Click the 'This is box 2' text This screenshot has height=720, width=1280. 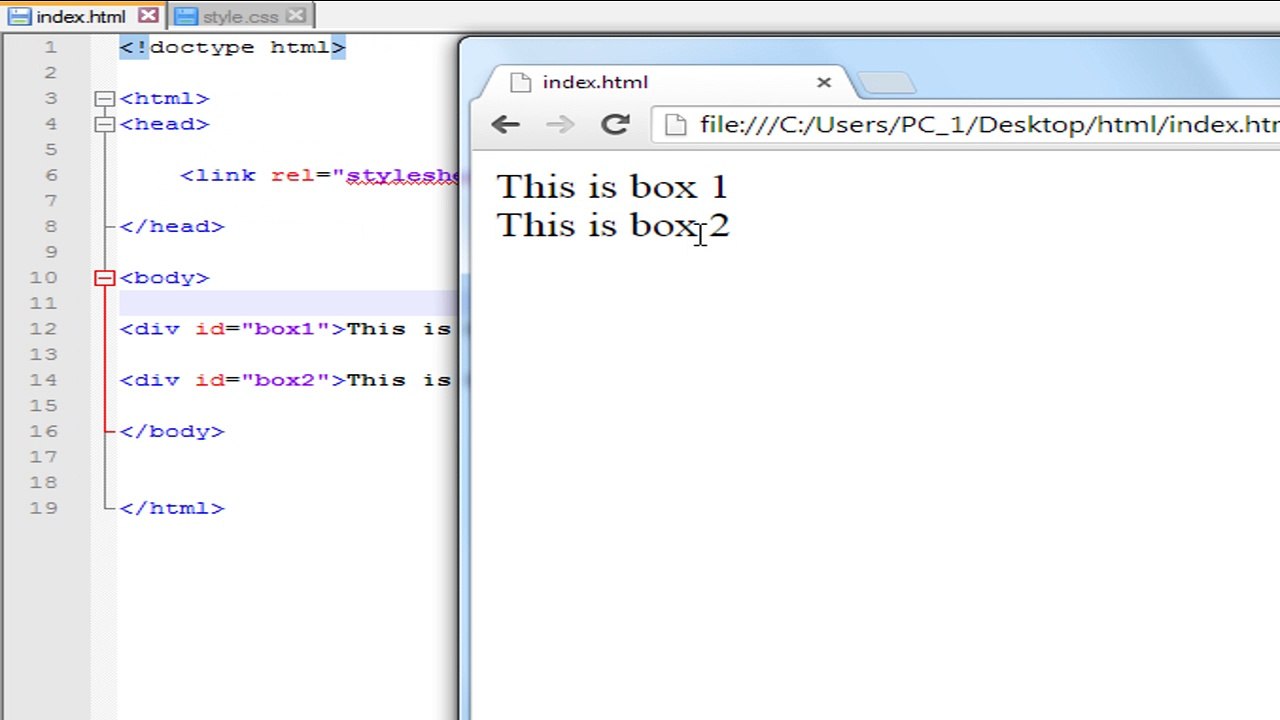(613, 225)
